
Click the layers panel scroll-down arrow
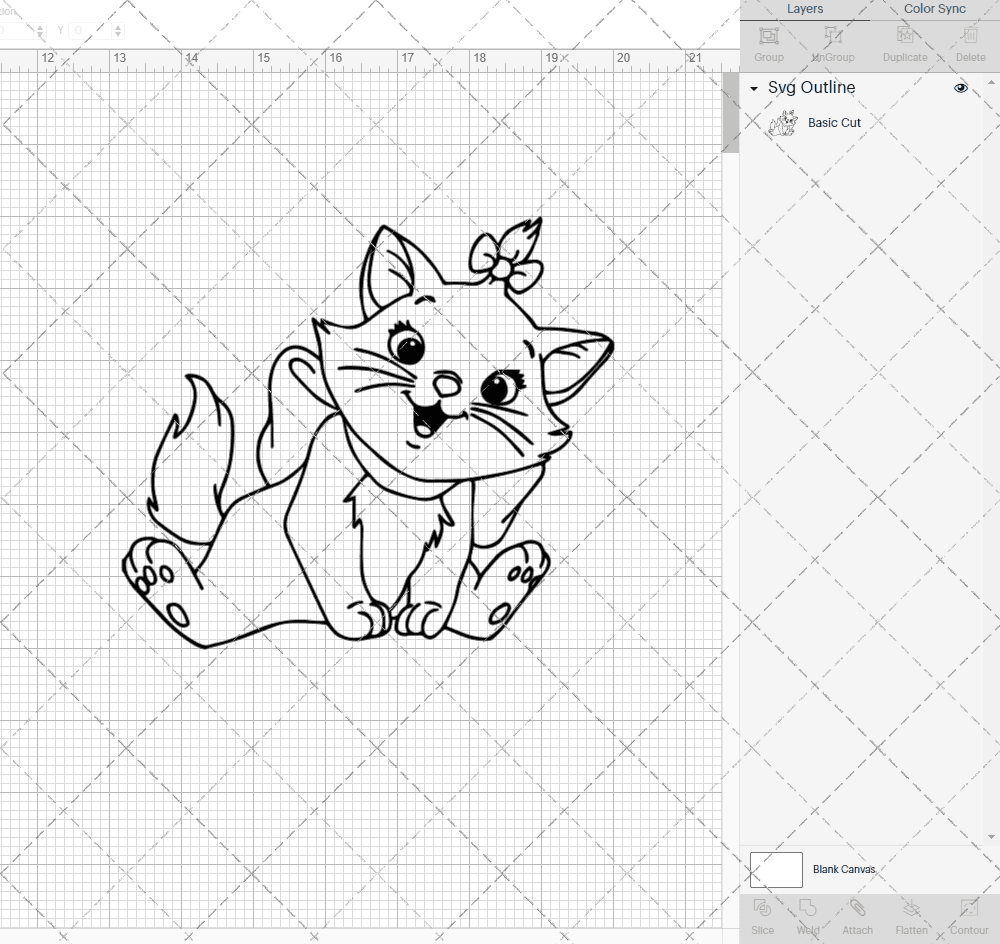[x=990, y=837]
